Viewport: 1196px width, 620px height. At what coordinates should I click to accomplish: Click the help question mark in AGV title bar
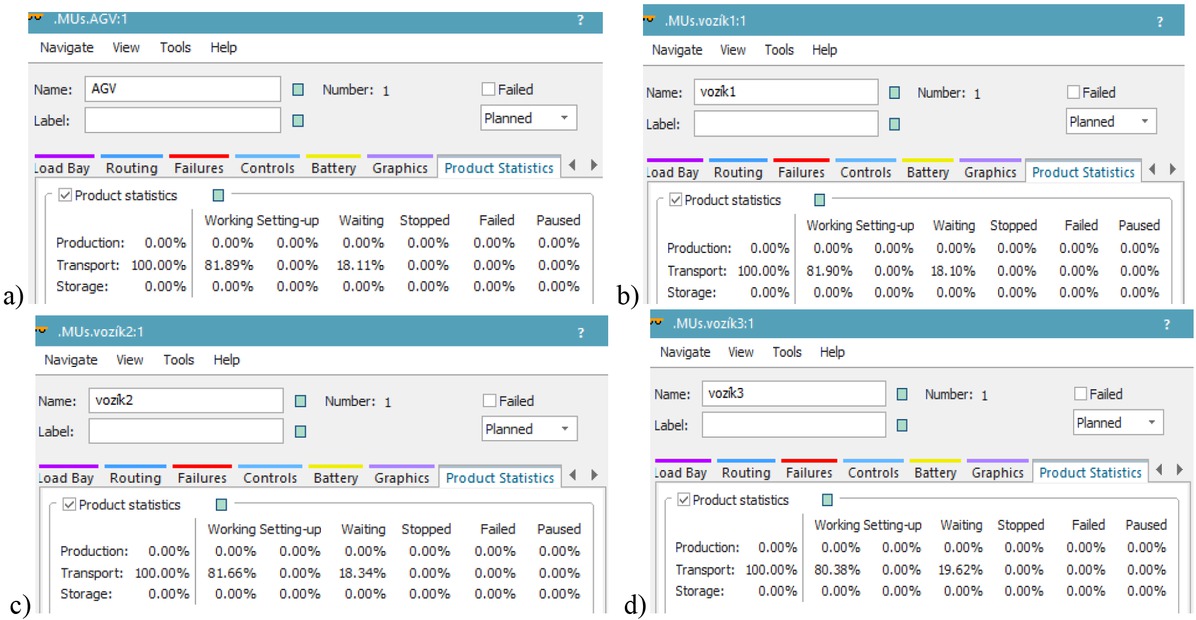click(x=580, y=20)
